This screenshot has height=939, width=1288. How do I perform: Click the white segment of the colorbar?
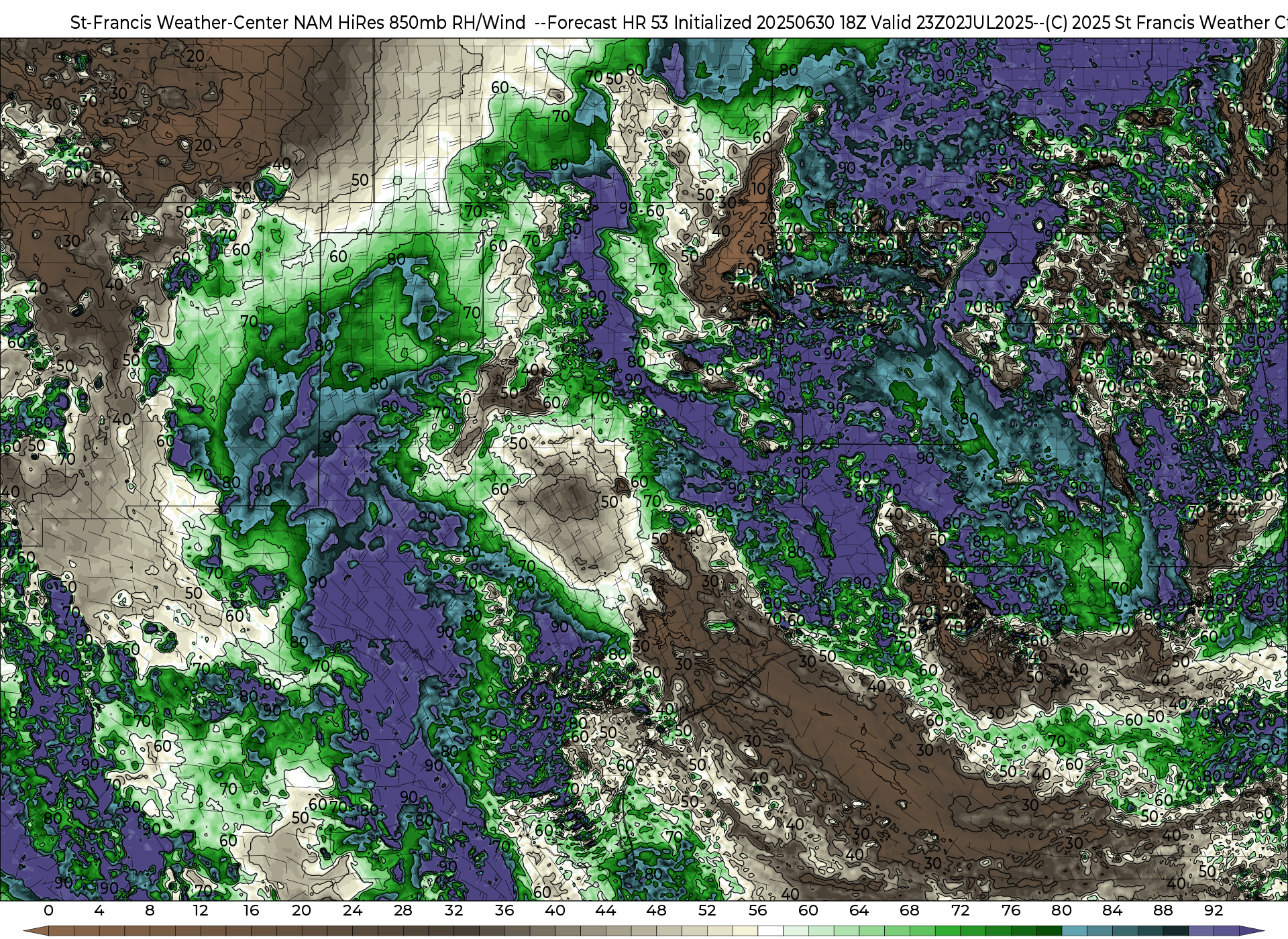(771, 931)
